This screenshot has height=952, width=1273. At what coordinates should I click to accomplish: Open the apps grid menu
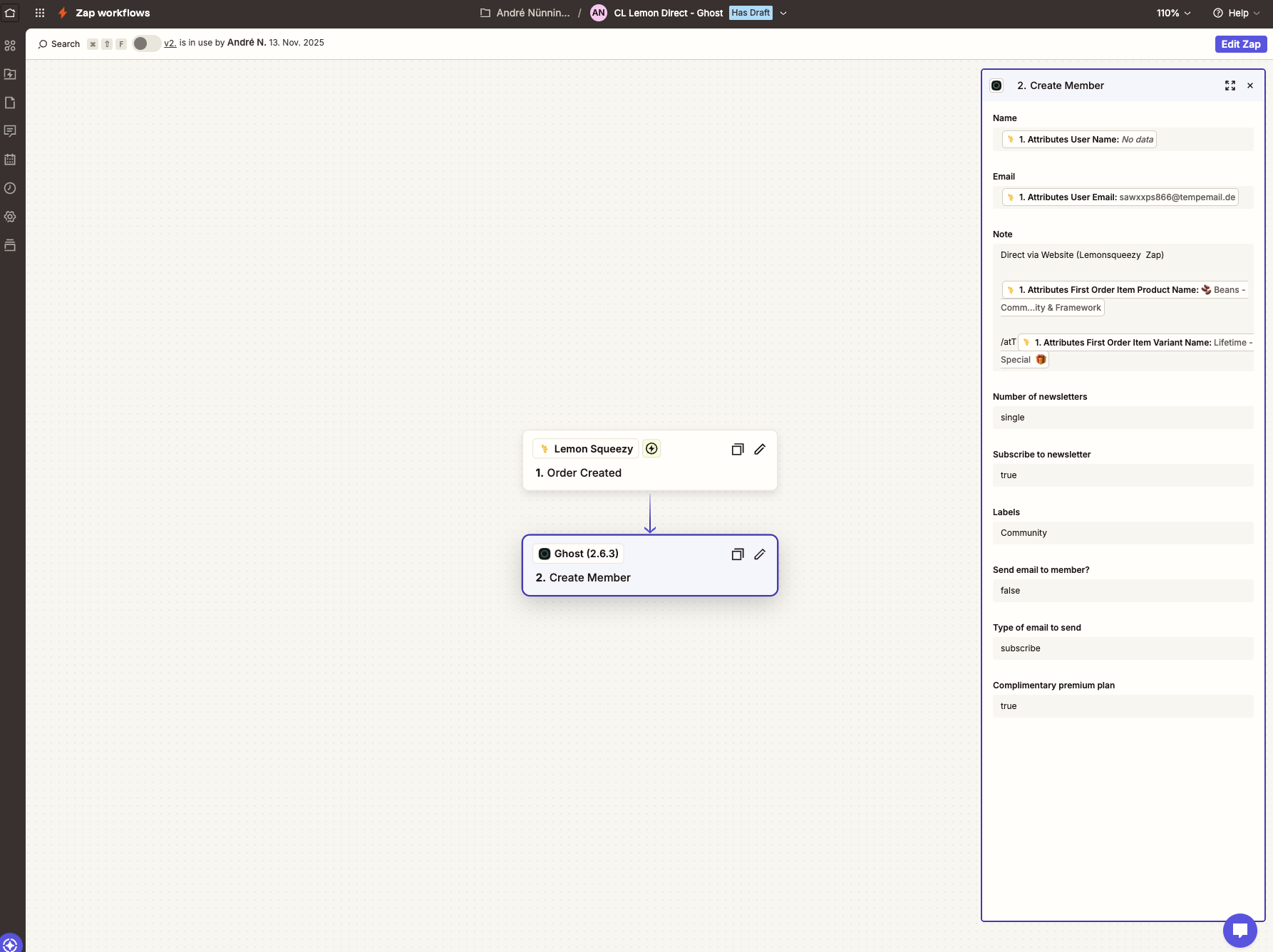click(x=40, y=13)
